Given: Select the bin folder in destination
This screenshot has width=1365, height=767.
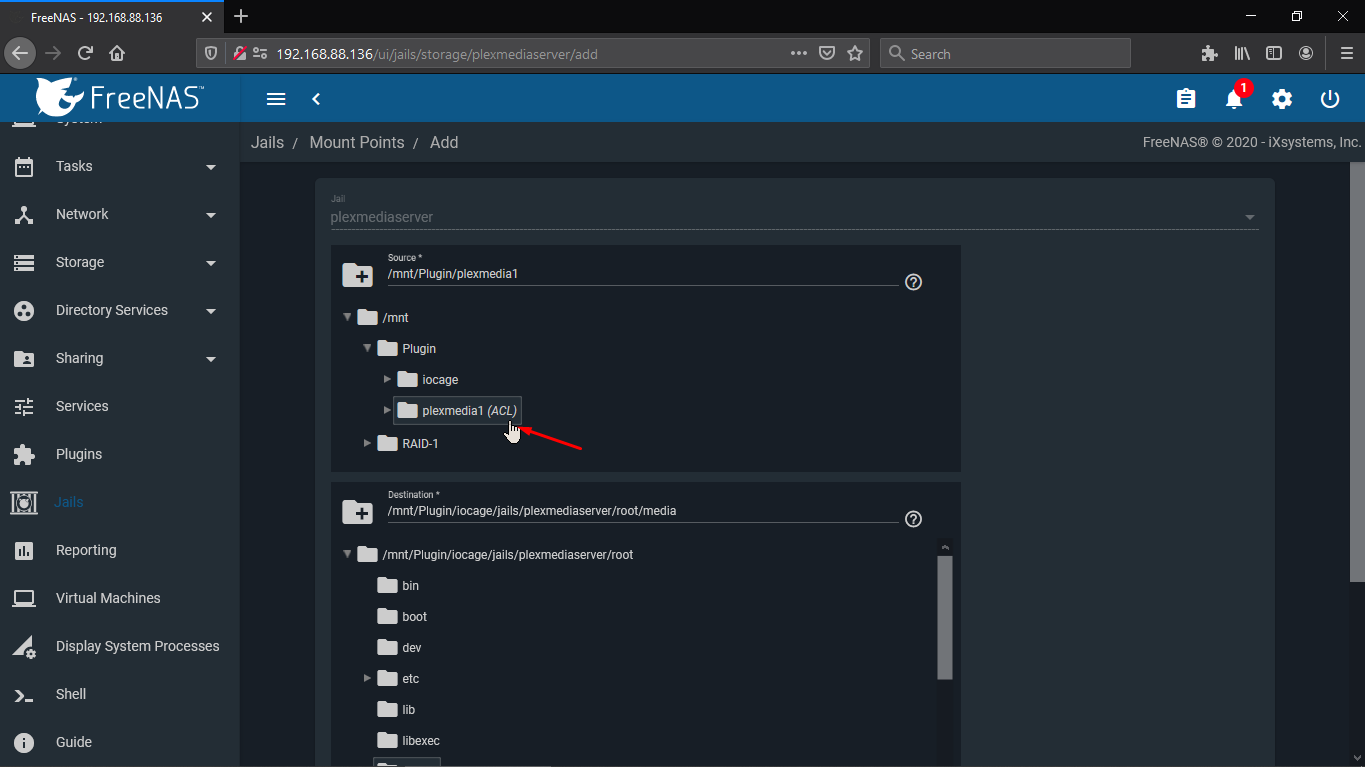Looking at the screenshot, I should (x=398, y=585).
